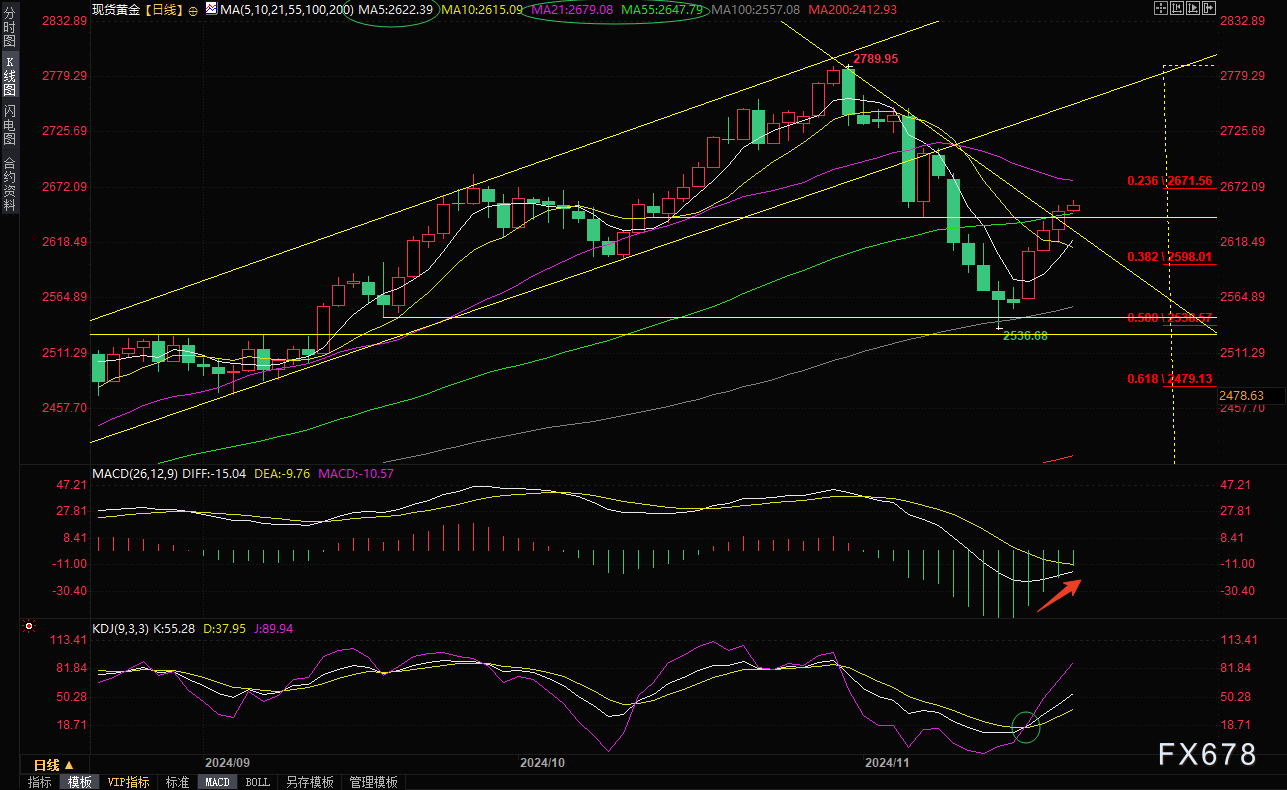Open the VIP指标 tab
1287x790 pixels.
[128, 782]
